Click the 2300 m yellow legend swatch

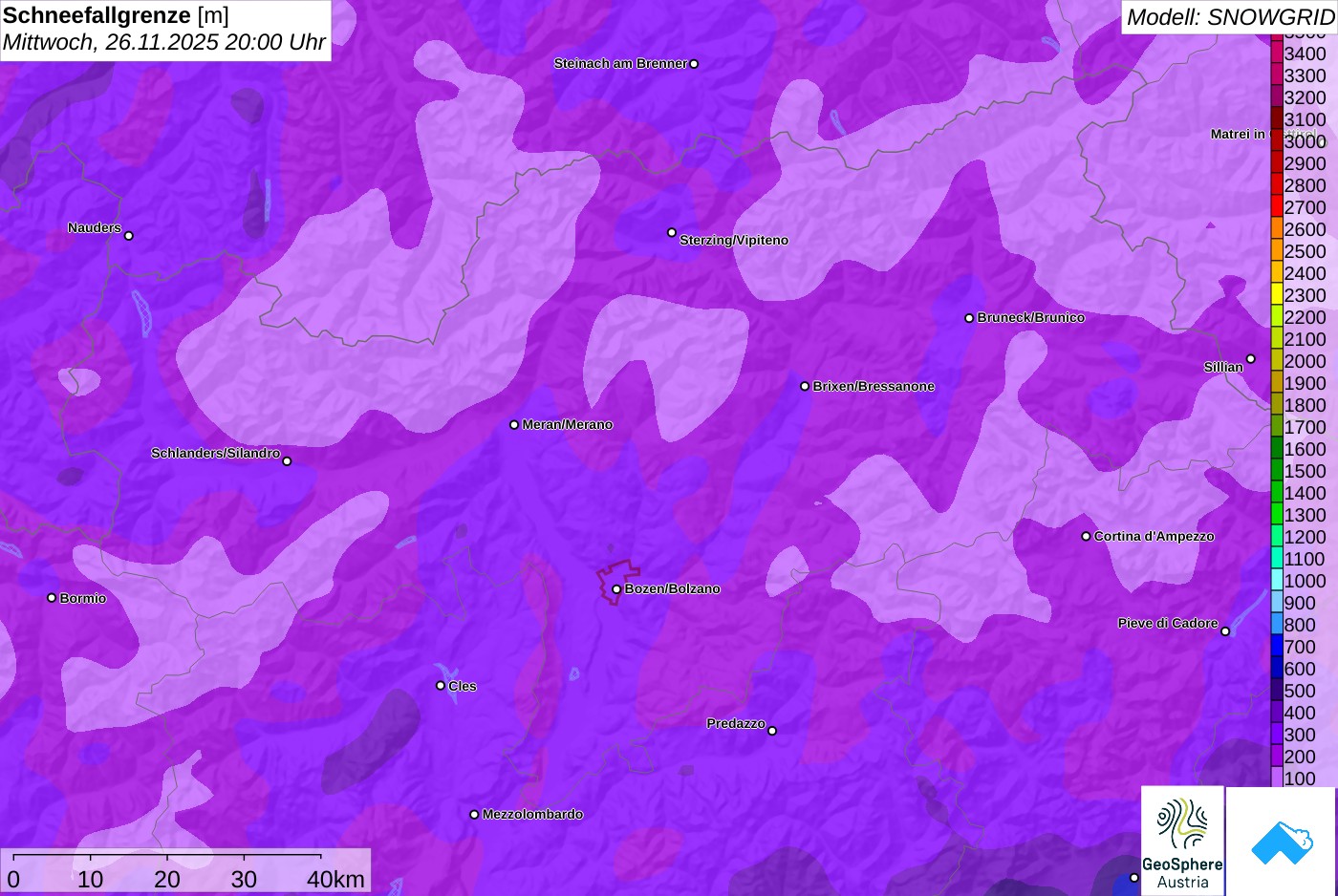(1277, 295)
